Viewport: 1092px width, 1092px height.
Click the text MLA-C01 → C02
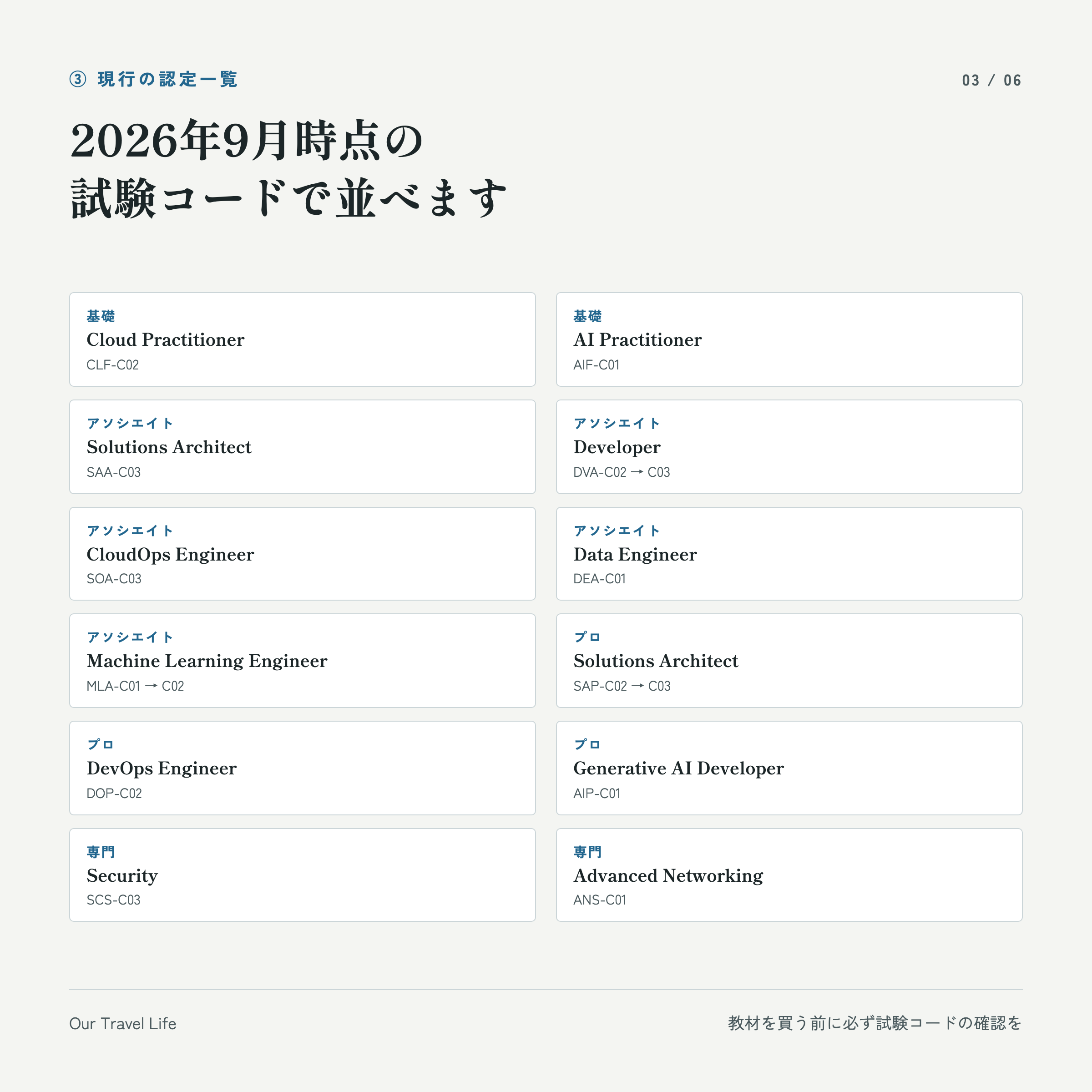click(x=135, y=686)
